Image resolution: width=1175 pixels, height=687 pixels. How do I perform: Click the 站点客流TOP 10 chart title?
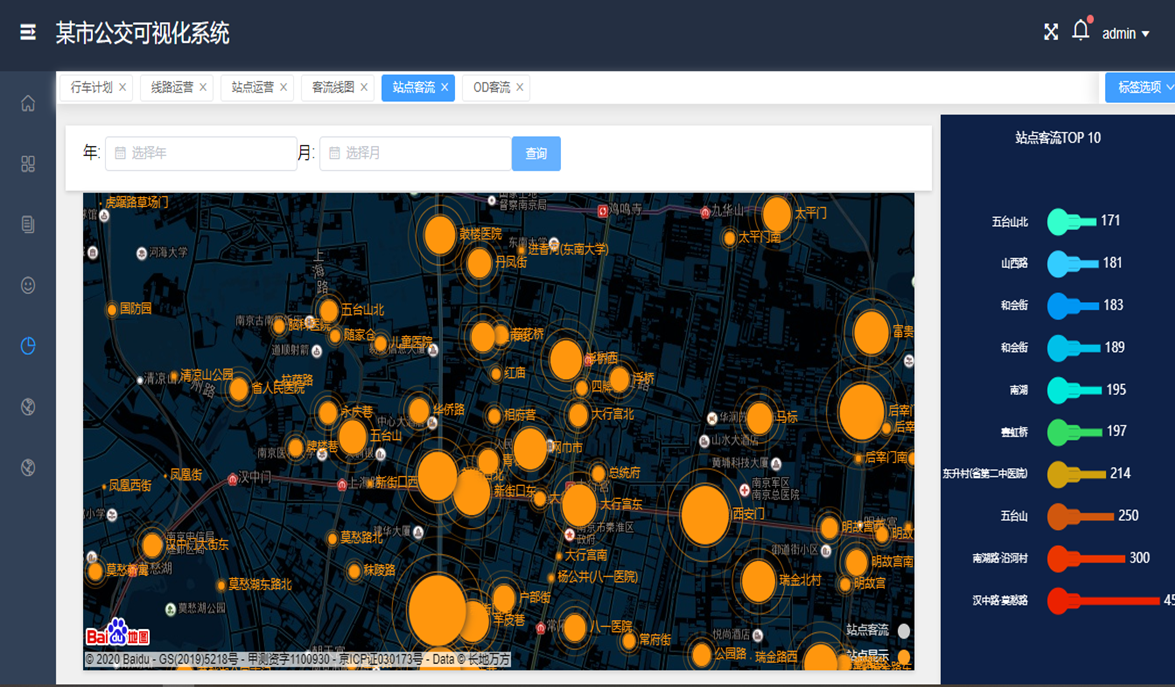pos(1057,138)
